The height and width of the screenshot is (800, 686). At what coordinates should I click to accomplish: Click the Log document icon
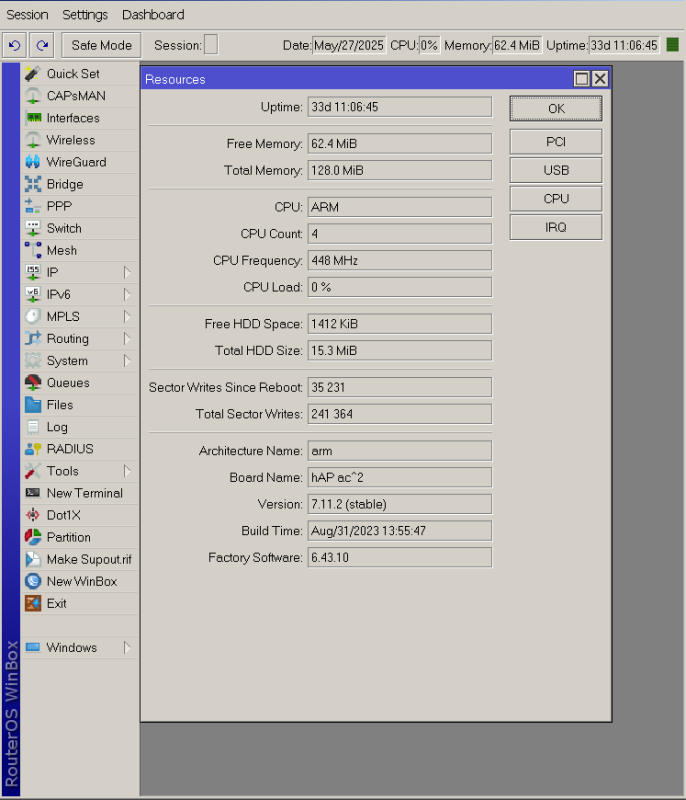[33, 427]
